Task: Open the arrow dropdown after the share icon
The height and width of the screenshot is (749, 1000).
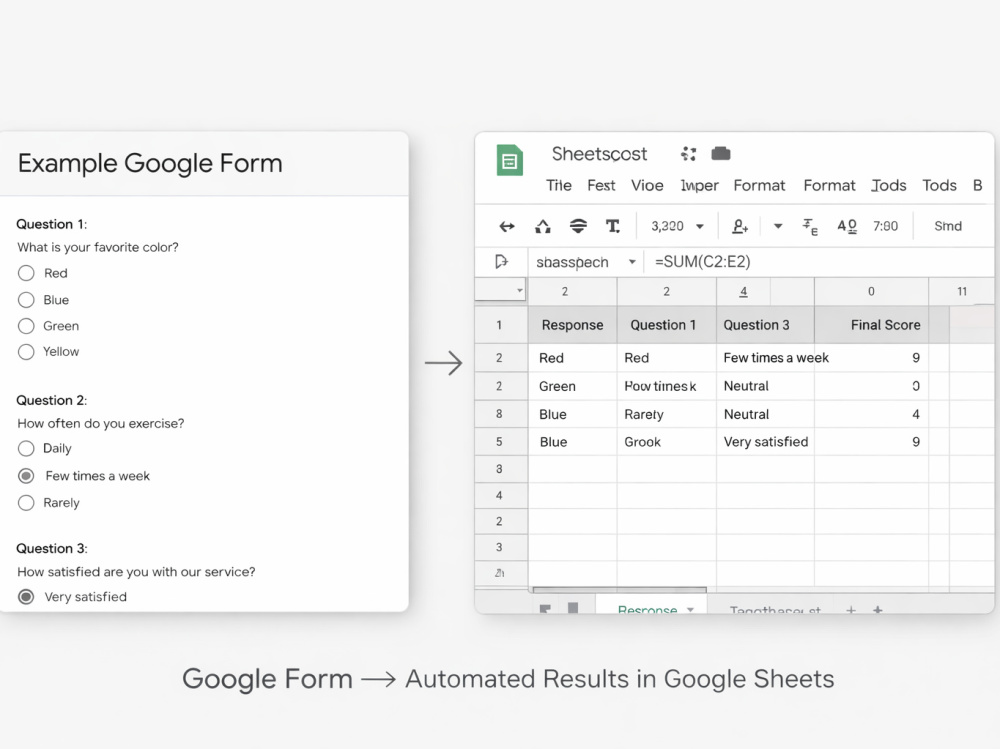Action: point(778,226)
